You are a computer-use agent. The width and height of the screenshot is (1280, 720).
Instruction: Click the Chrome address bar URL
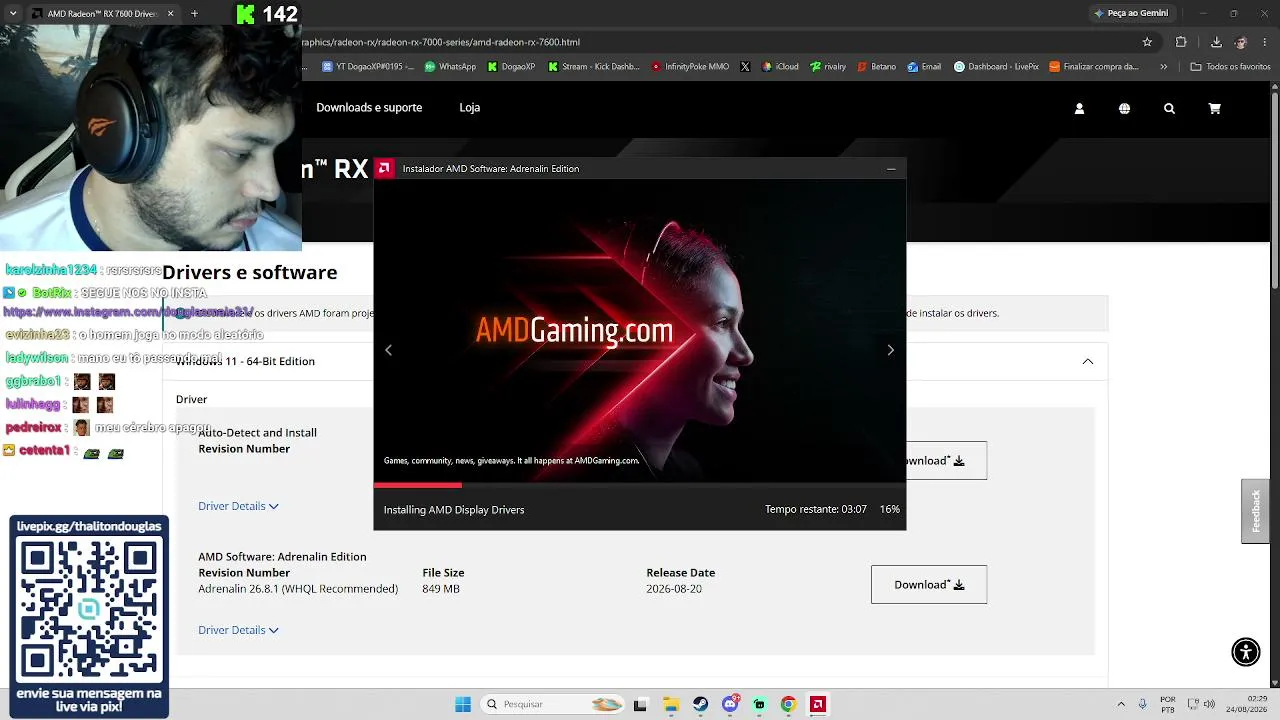(x=441, y=42)
